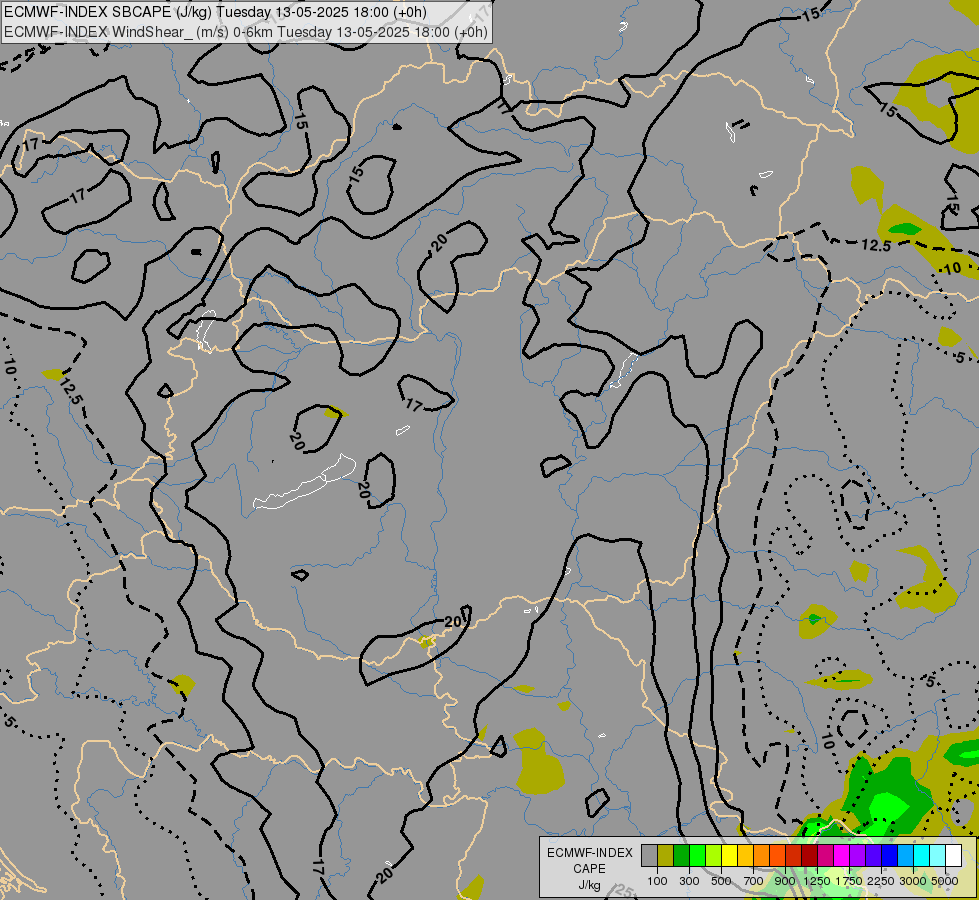The width and height of the screenshot is (979, 900).
Task: Click the magenta CAPE legend swatch
Action: click(x=842, y=856)
